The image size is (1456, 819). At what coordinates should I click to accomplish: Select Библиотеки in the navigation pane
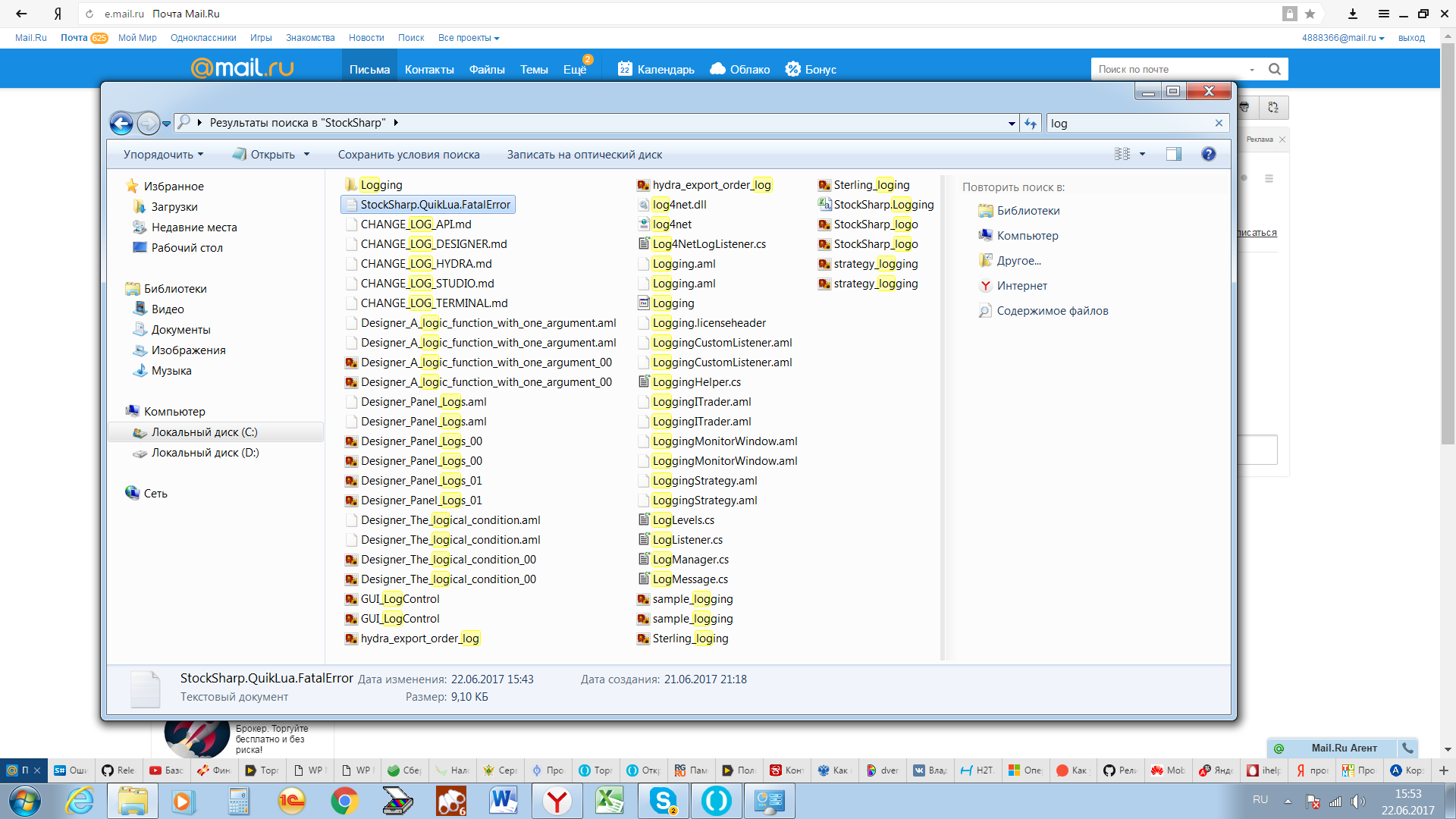coord(175,288)
